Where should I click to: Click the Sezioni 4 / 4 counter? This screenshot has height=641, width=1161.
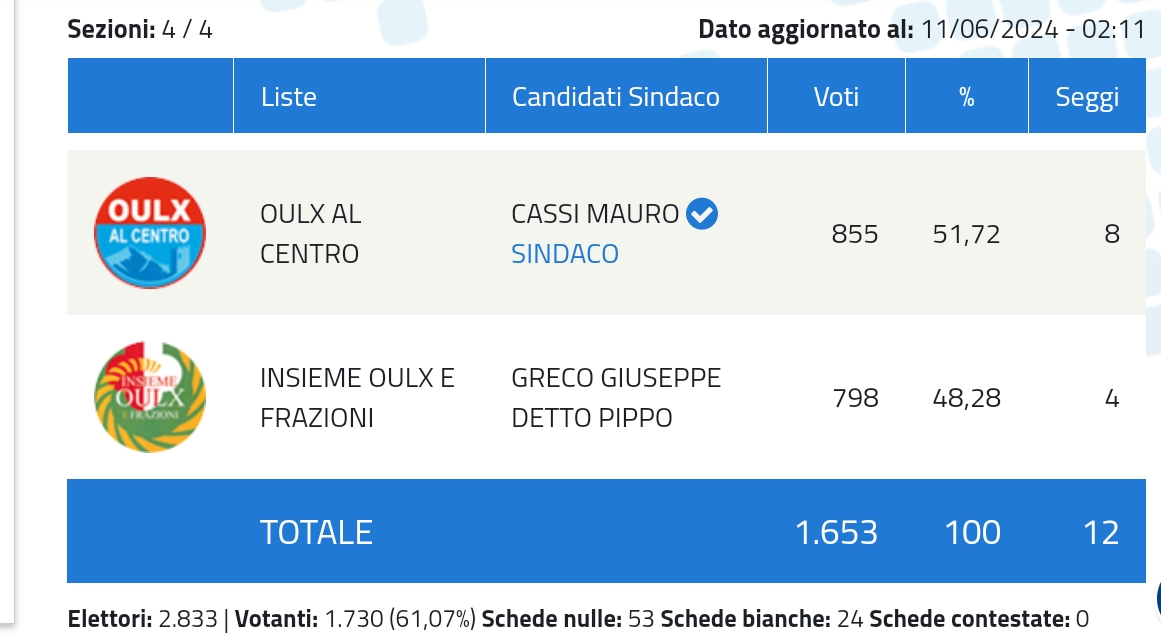[140, 29]
